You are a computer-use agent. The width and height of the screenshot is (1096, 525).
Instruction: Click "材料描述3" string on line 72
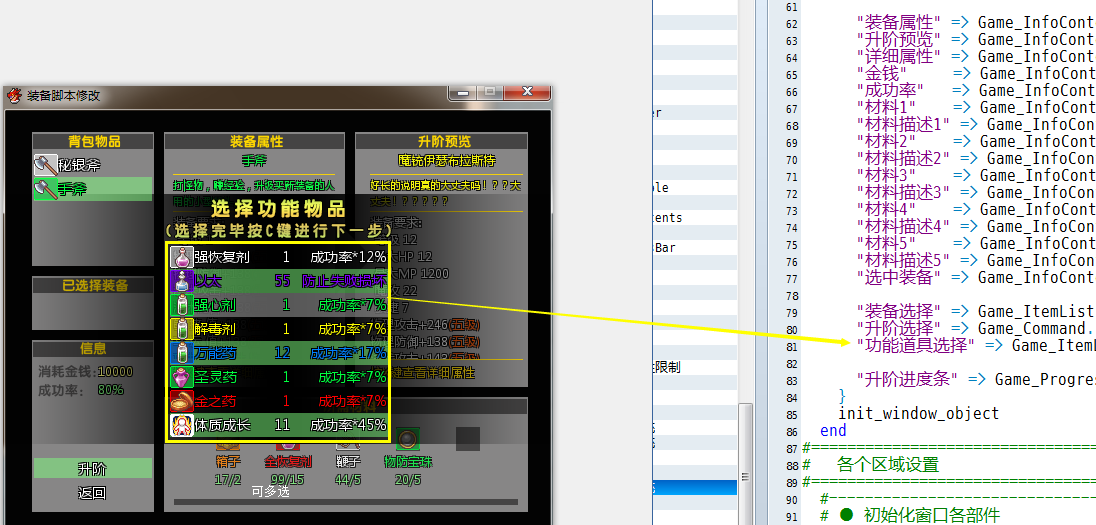(x=903, y=192)
